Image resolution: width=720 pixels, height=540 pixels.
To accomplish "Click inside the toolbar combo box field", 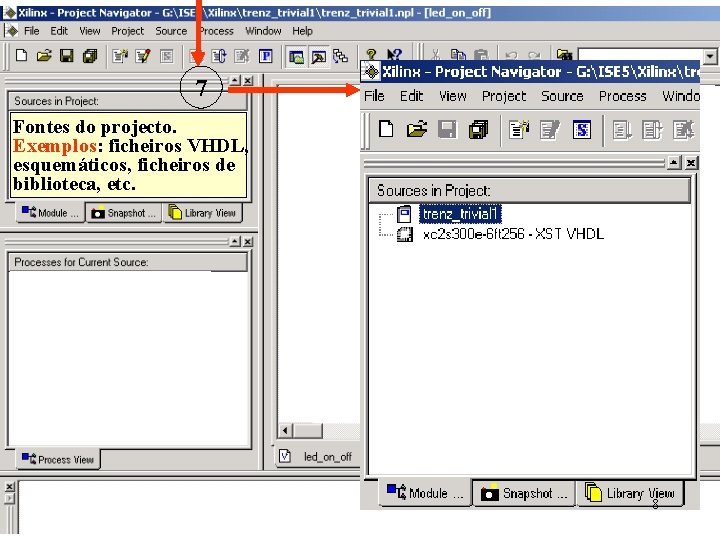I will [x=641, y=57].
